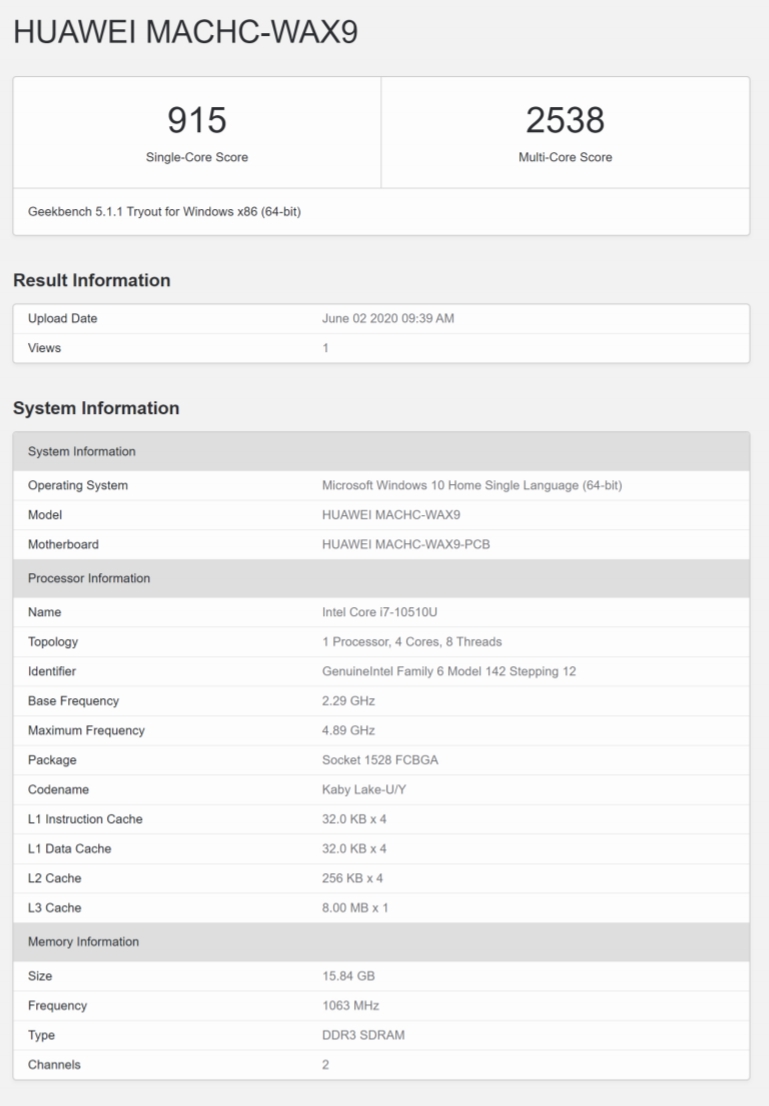This screenshot has width=769, height=1106.
Task: Select the Multi-Core Score label
Action: point(565,157)
